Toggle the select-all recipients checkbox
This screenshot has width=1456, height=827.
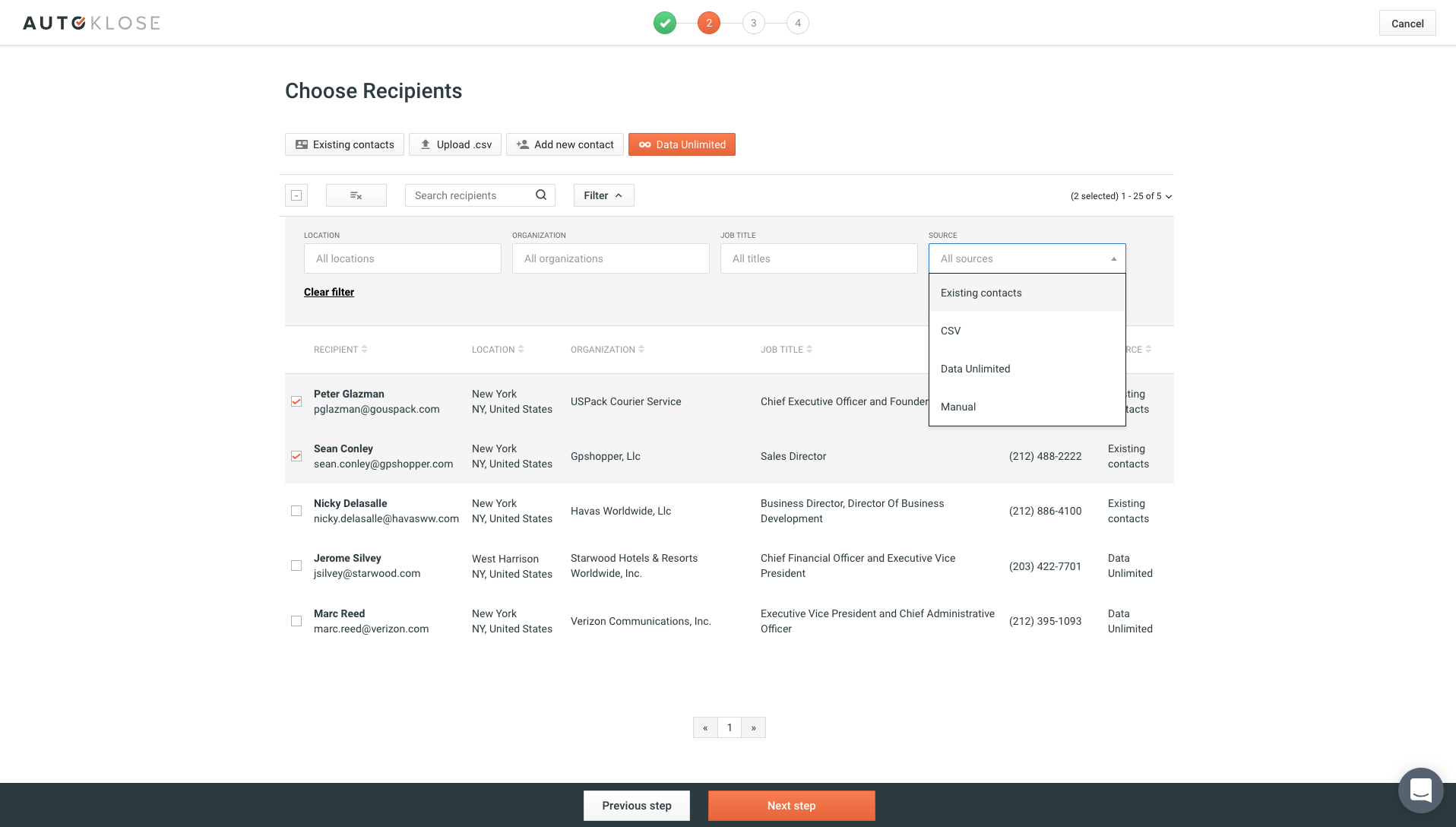(x=296, y=195)
